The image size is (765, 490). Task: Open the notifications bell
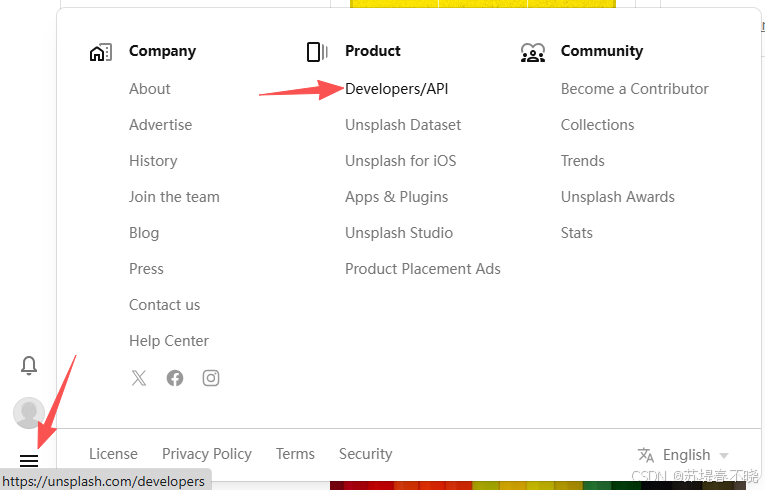[29, 365]
